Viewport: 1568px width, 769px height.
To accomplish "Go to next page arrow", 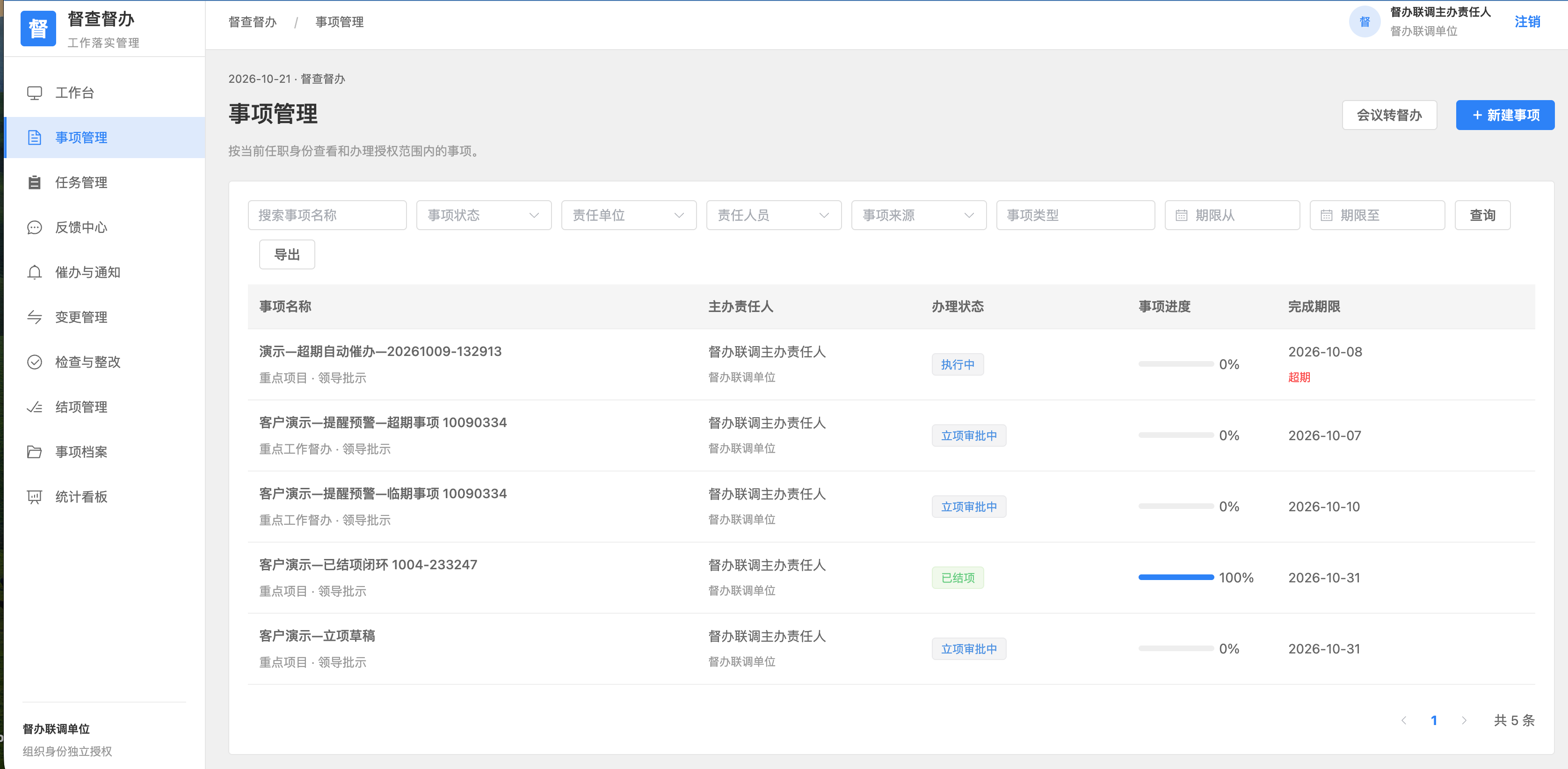I will click(1464, 720).
